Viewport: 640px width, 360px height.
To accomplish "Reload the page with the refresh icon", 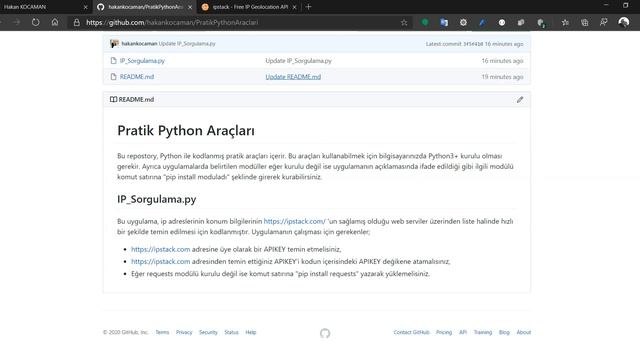I will 36,22.
